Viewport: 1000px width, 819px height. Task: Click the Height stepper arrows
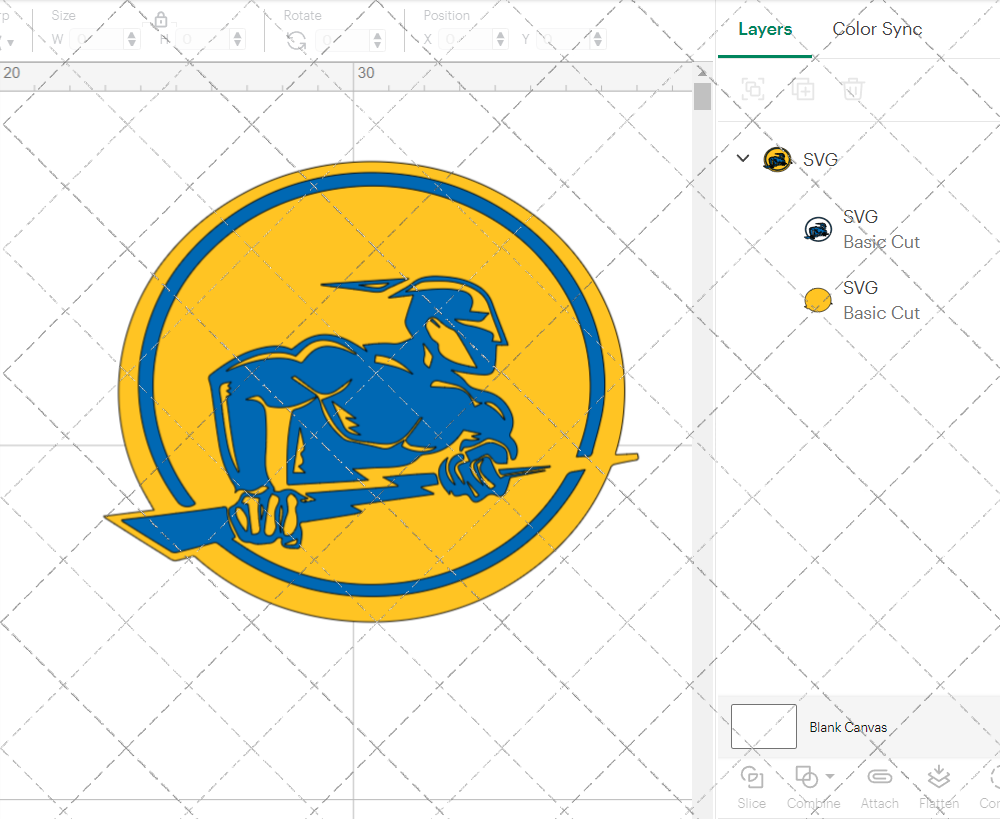pyautogui.click(x=237, y=40)
